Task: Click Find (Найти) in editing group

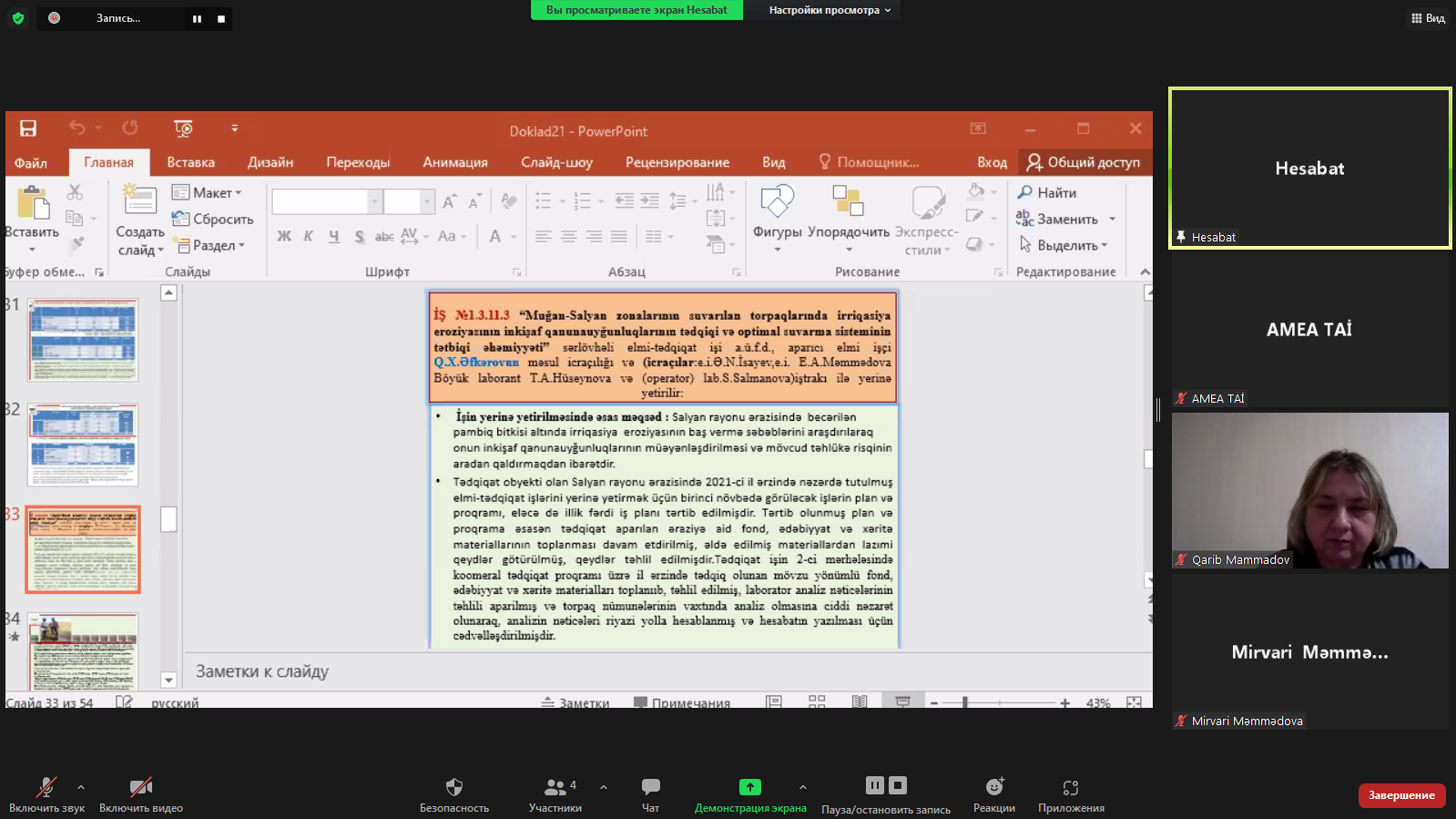Action: tap(1047, 193)
